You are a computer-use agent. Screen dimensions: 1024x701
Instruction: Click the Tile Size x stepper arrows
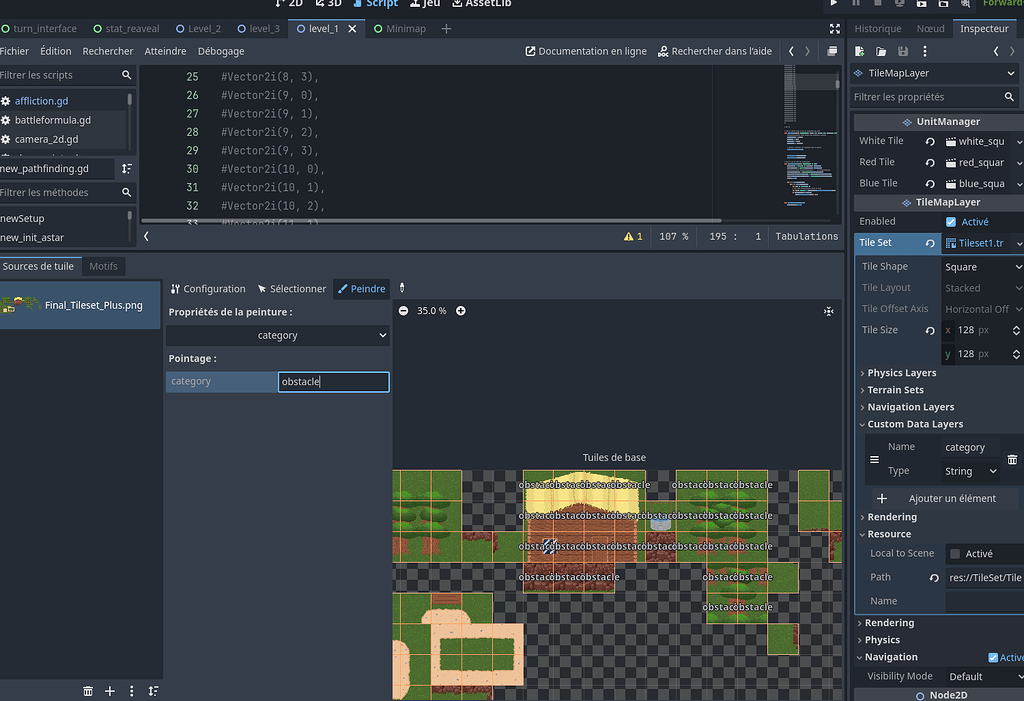click(x=1016, y=331)
